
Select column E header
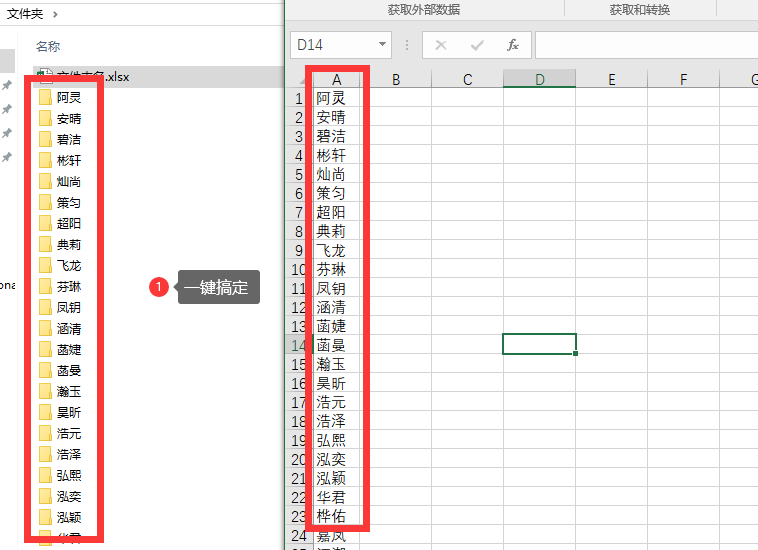612,79
